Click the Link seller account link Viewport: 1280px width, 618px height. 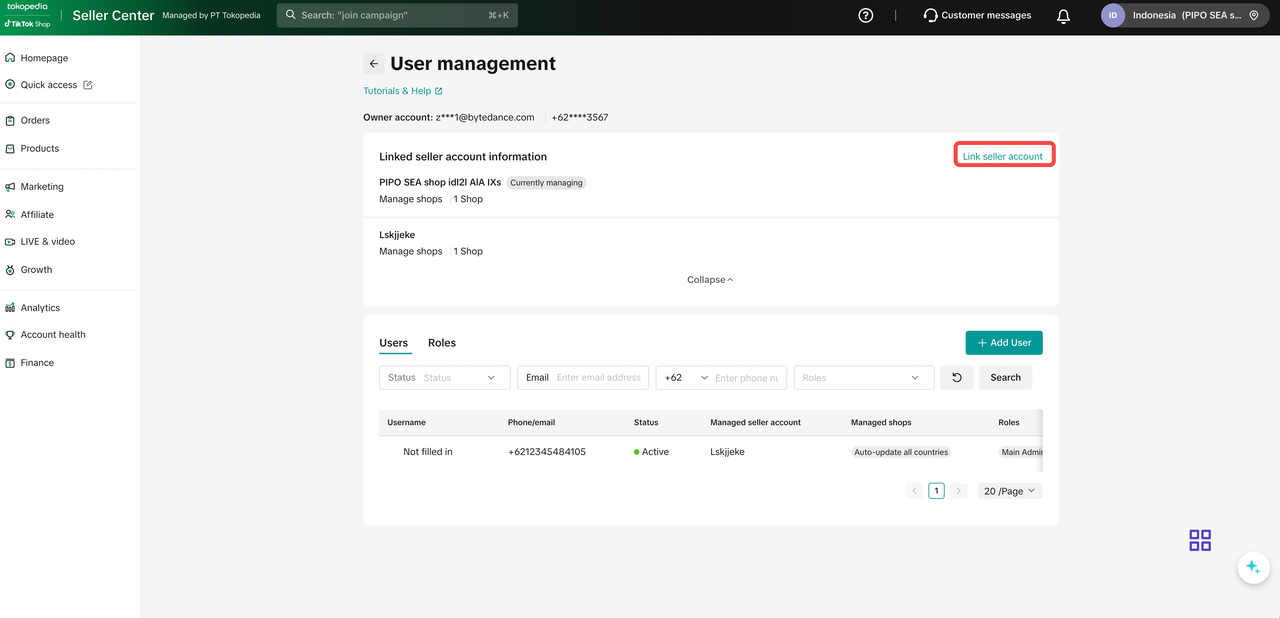pyautogui.click(x=1002, y=157)
